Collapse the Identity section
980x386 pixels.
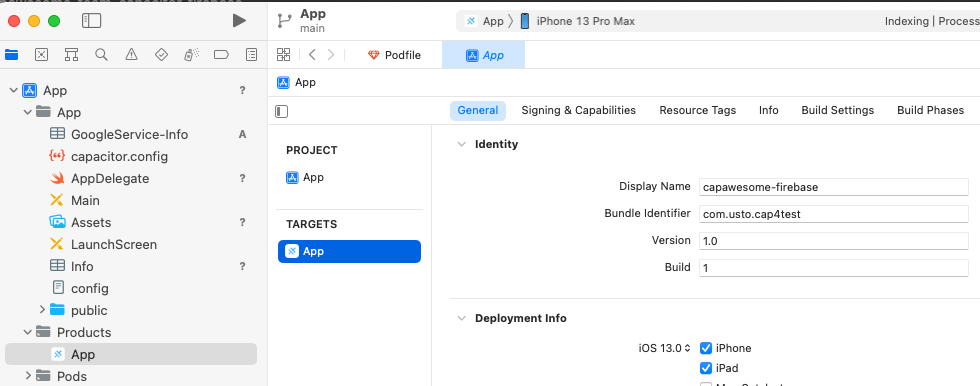click(x=461, y=144)
